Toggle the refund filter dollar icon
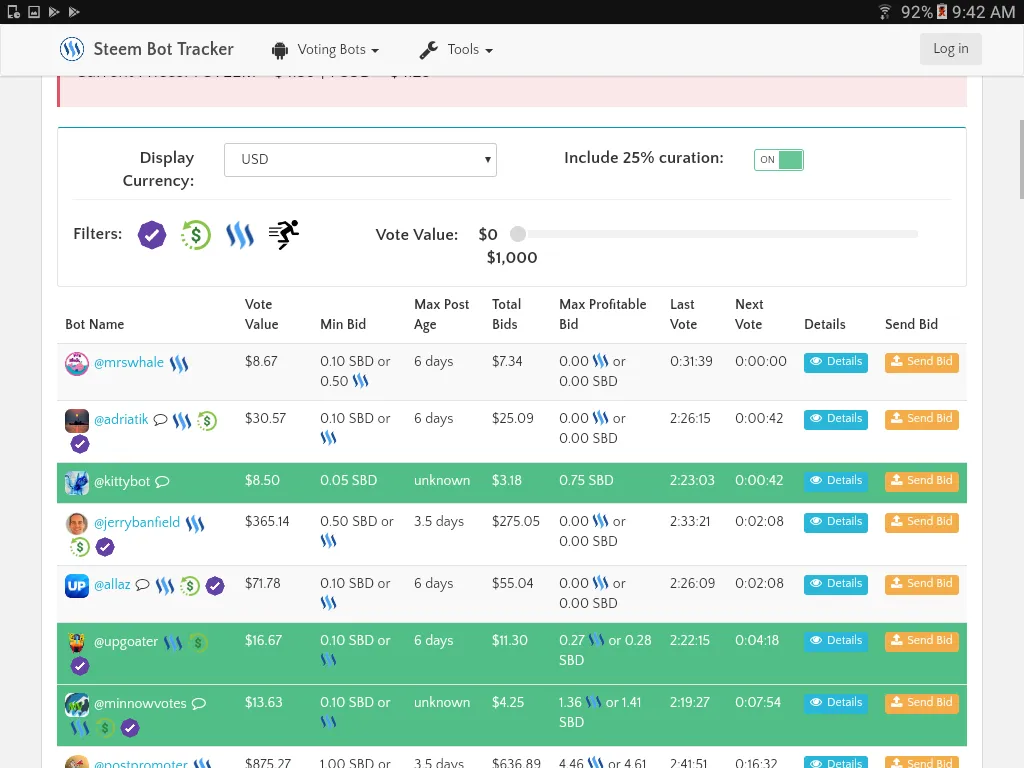 click(x=196, y=235)
